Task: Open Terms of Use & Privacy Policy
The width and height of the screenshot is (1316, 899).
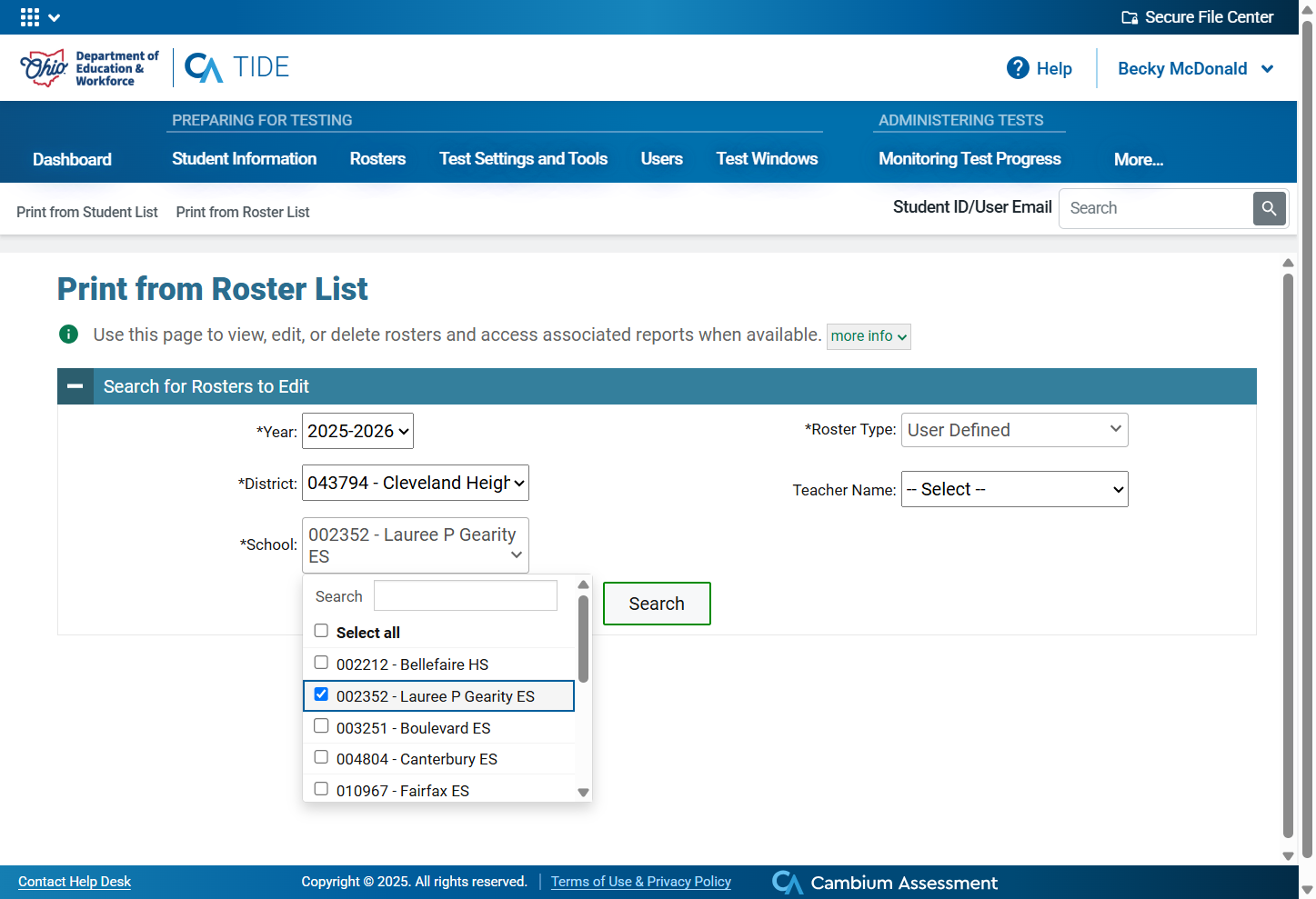Action: click(x=641, y=882)
